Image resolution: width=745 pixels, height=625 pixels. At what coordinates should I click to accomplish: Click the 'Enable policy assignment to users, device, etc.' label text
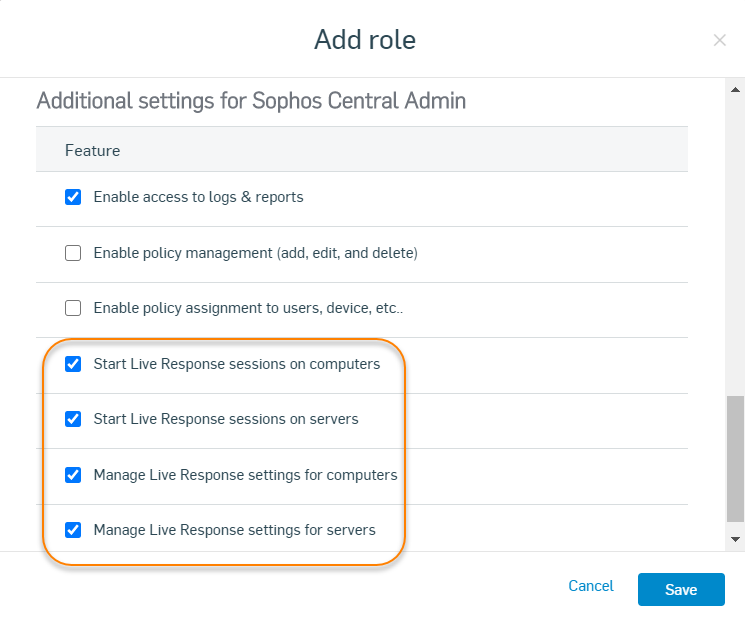point(248,308)
